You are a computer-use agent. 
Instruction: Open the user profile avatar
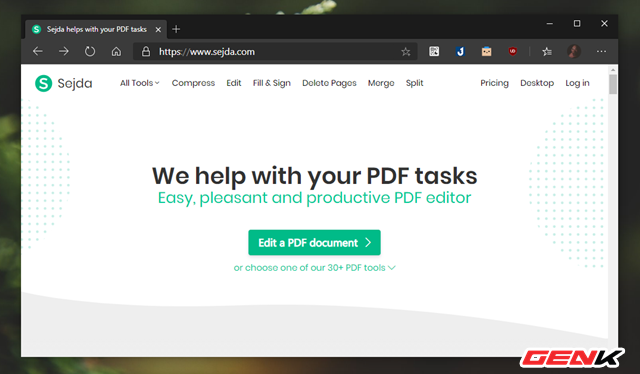574,51
